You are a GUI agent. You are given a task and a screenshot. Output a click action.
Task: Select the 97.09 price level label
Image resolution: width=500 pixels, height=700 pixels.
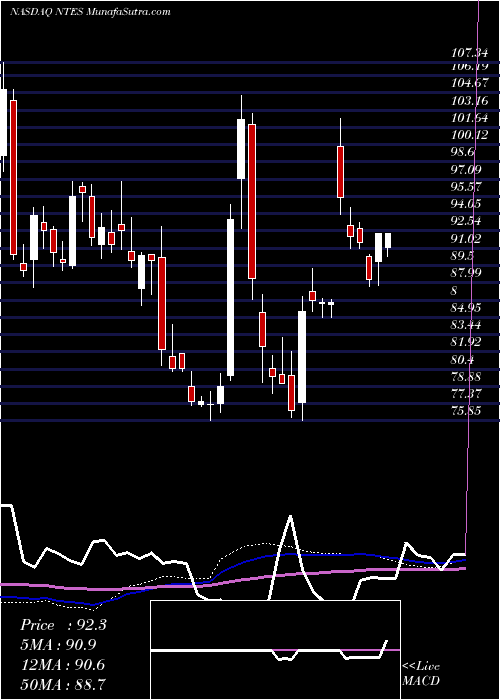point(466,170)
